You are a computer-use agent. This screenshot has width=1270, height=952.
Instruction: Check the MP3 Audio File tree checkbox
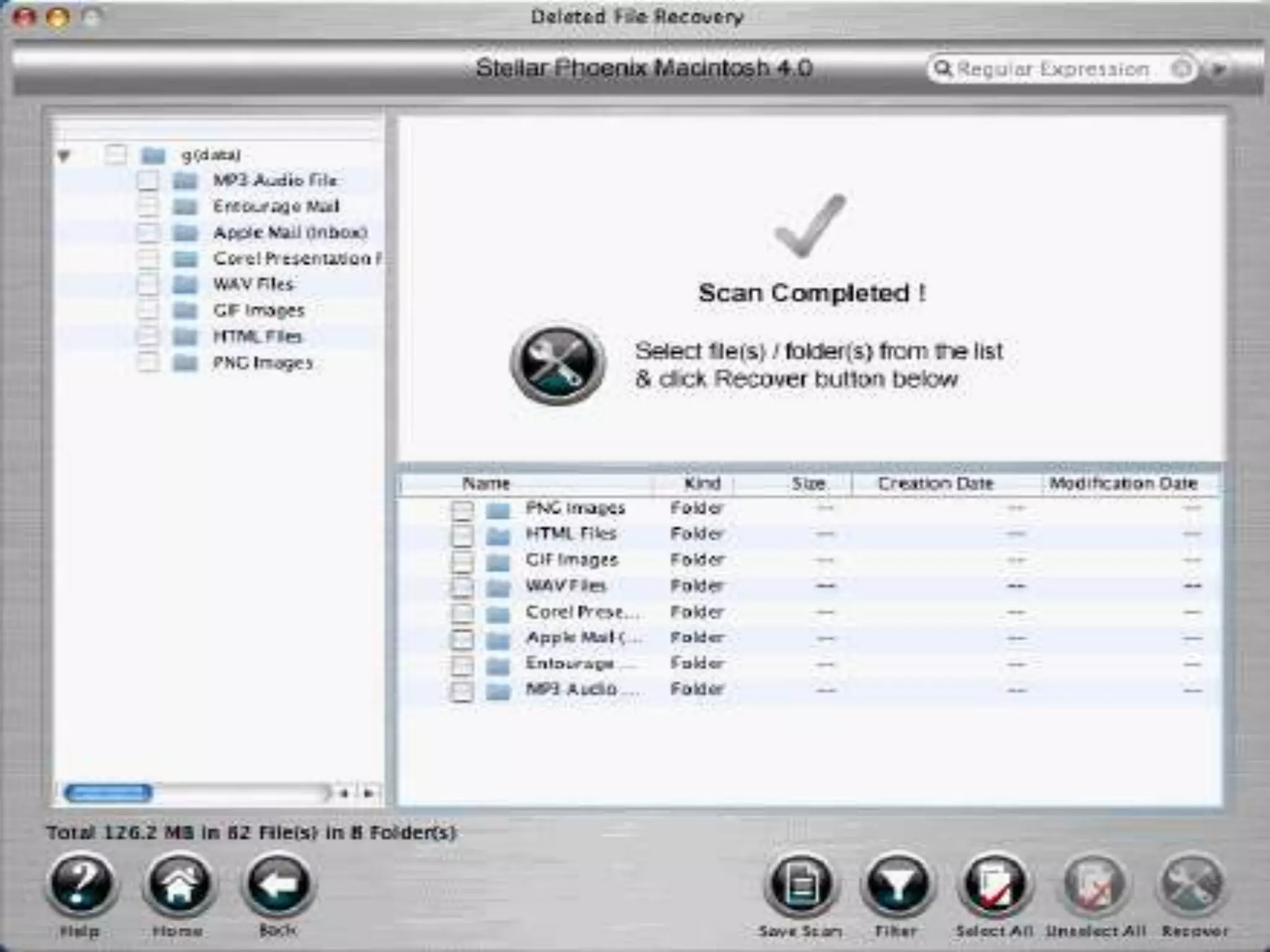(148, 180)
